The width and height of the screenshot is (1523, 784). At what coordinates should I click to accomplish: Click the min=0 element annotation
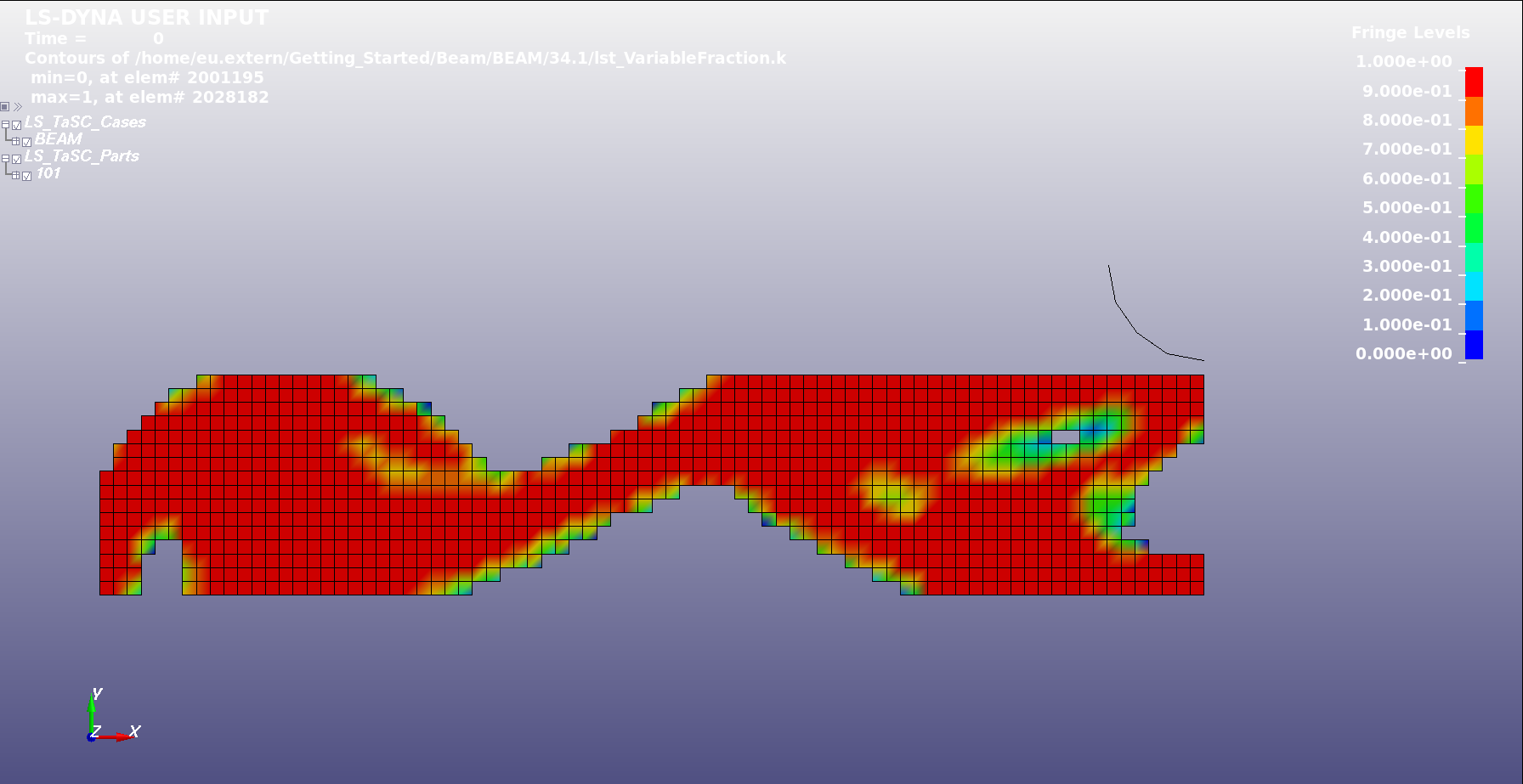click(x=147, y=77)
